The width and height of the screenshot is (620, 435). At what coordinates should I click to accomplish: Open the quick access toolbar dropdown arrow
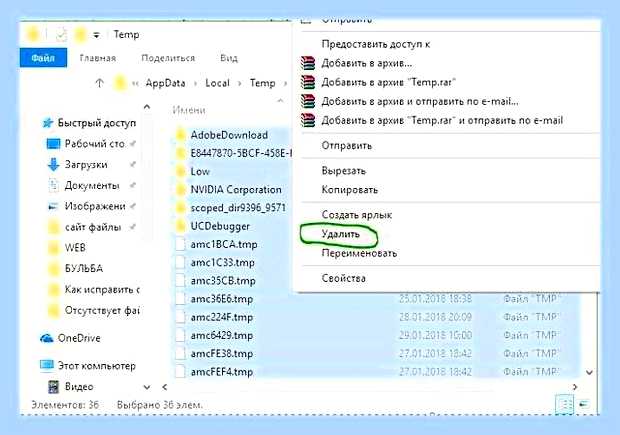click(x=96, y=36)
